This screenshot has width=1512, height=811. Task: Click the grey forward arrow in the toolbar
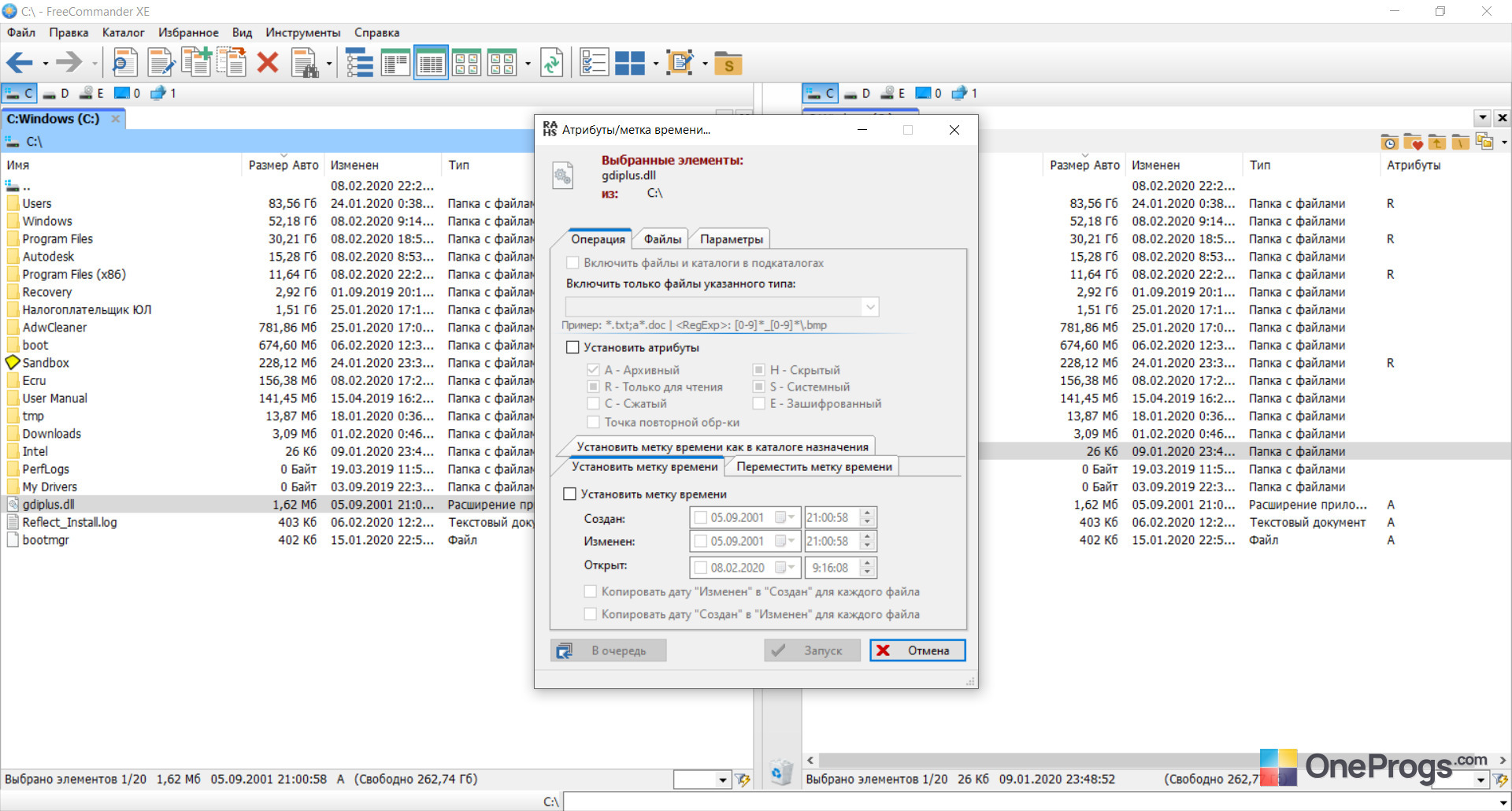click(x=69, y=63)
